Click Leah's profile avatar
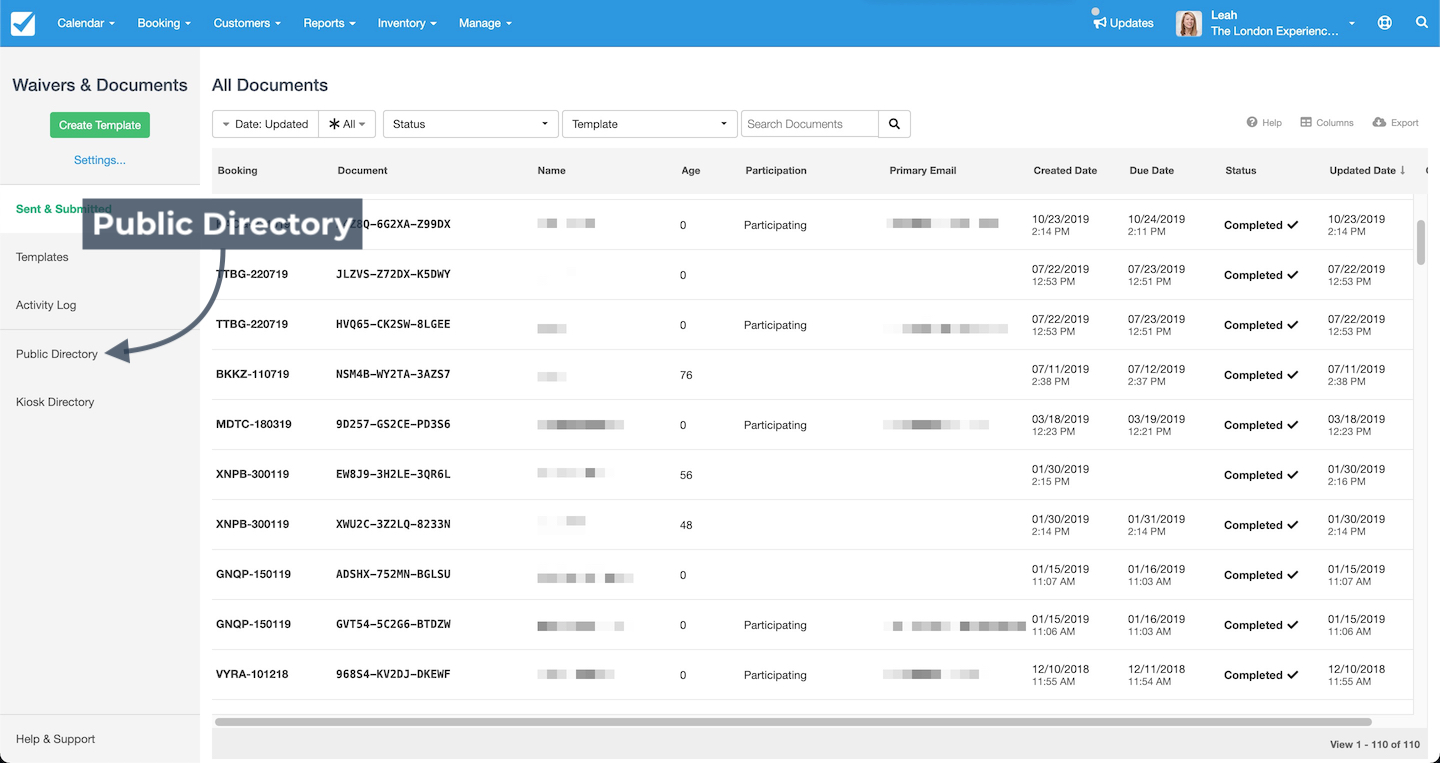The width and height of the screenshot is (1440, 763). (x=1188, y=23)
